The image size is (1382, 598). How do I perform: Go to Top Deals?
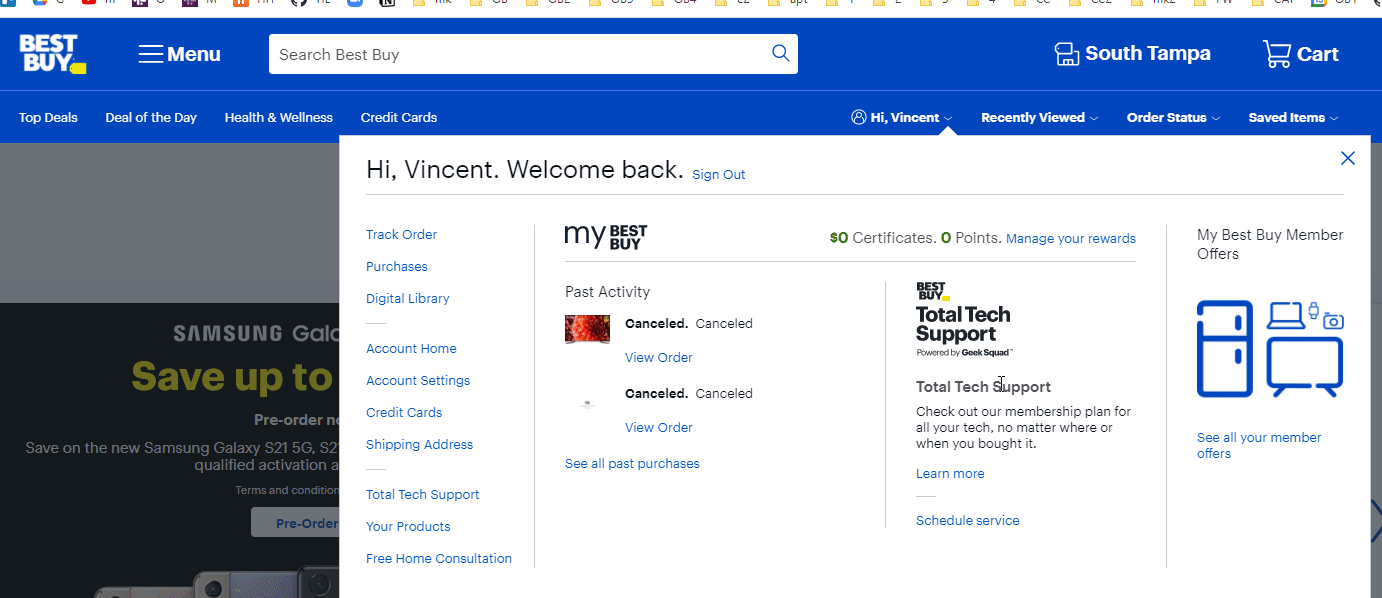pos(48,118)
